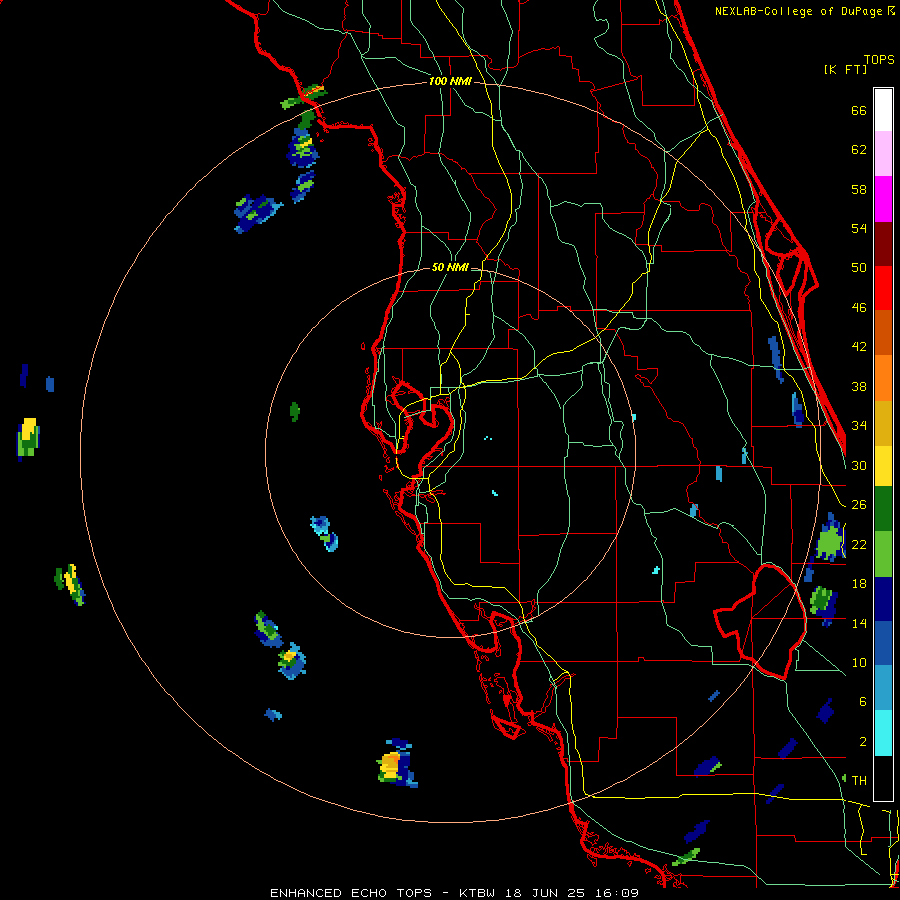This screenshot has width=900, height=900.
Task: Select the magenta swatch in the color scale
Action: pos(883,199)
